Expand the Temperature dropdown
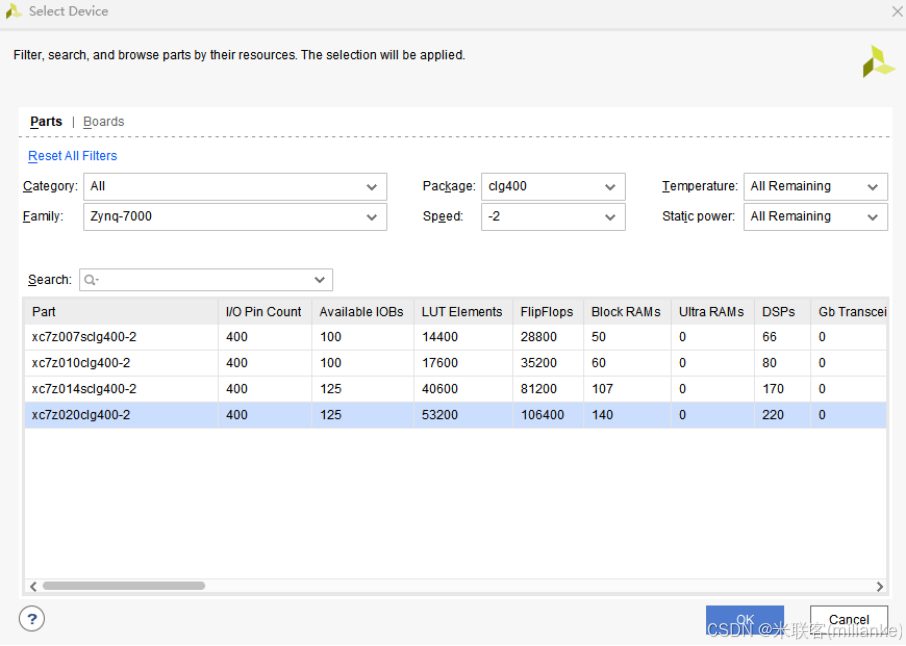The width and height of the screenshot is (906, 646). coord(815,187)
